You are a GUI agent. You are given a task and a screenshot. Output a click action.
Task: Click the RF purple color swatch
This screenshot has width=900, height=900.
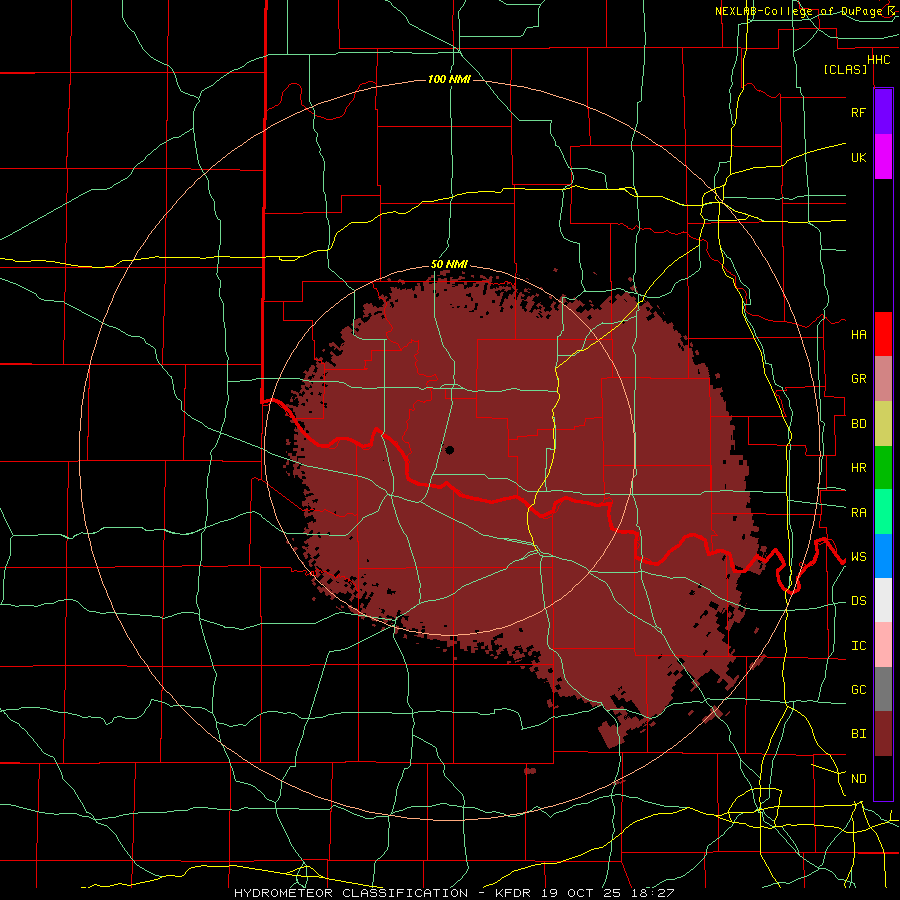point(883,112)
